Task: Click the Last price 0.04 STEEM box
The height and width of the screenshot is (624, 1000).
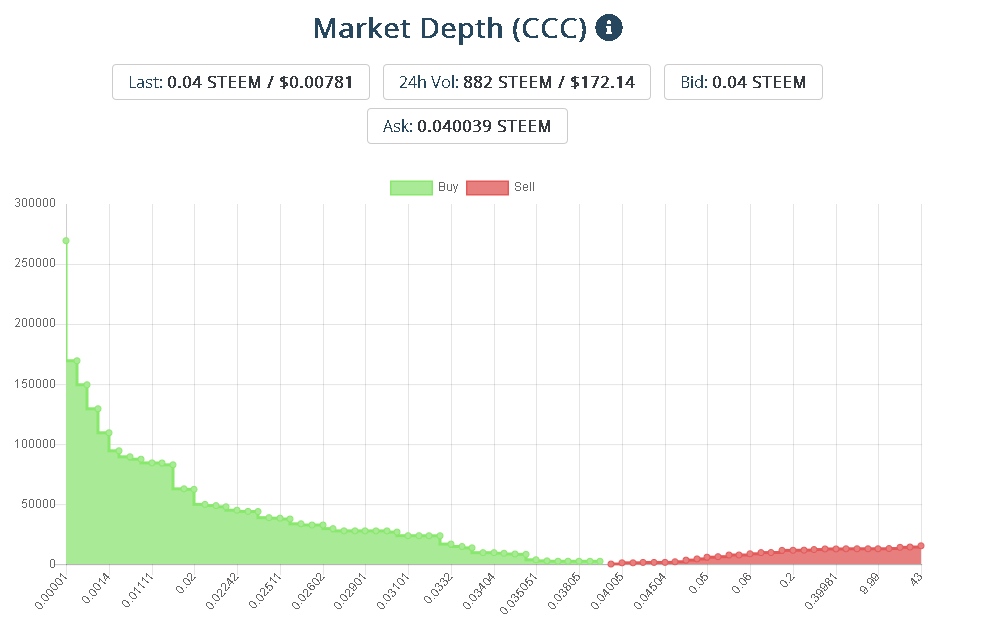Action: coord(241,82)
